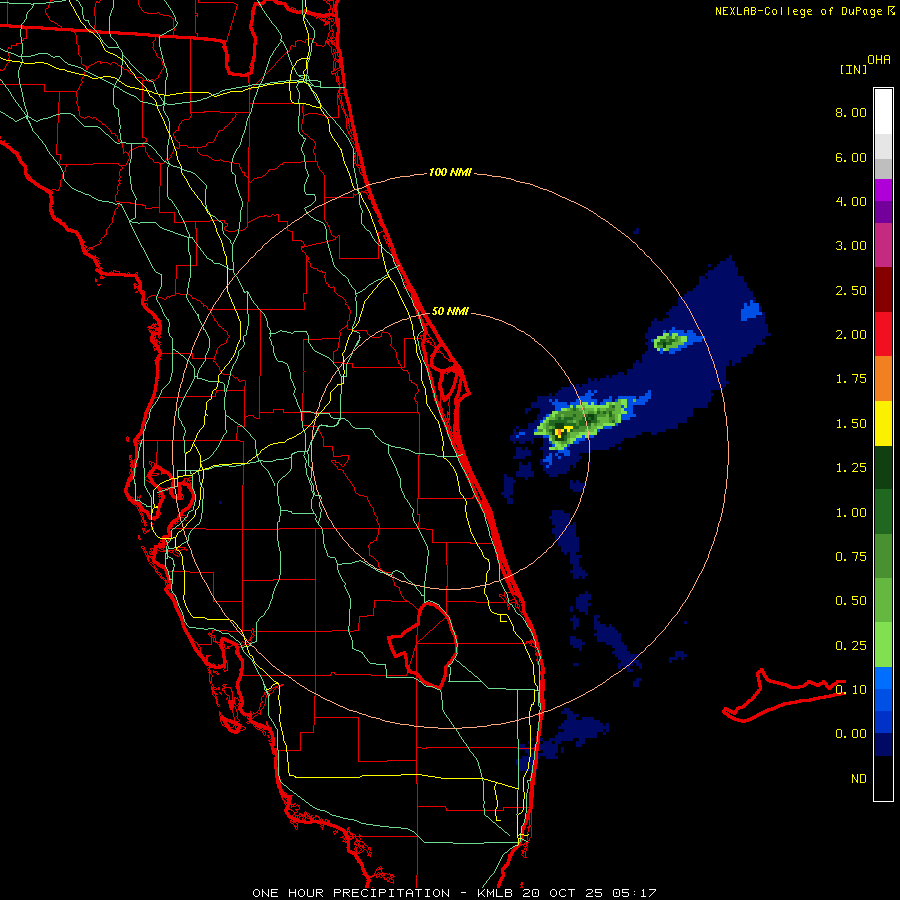Click the 100 NMI range ring label
The image size is (900, 900).
click(450, 172)
